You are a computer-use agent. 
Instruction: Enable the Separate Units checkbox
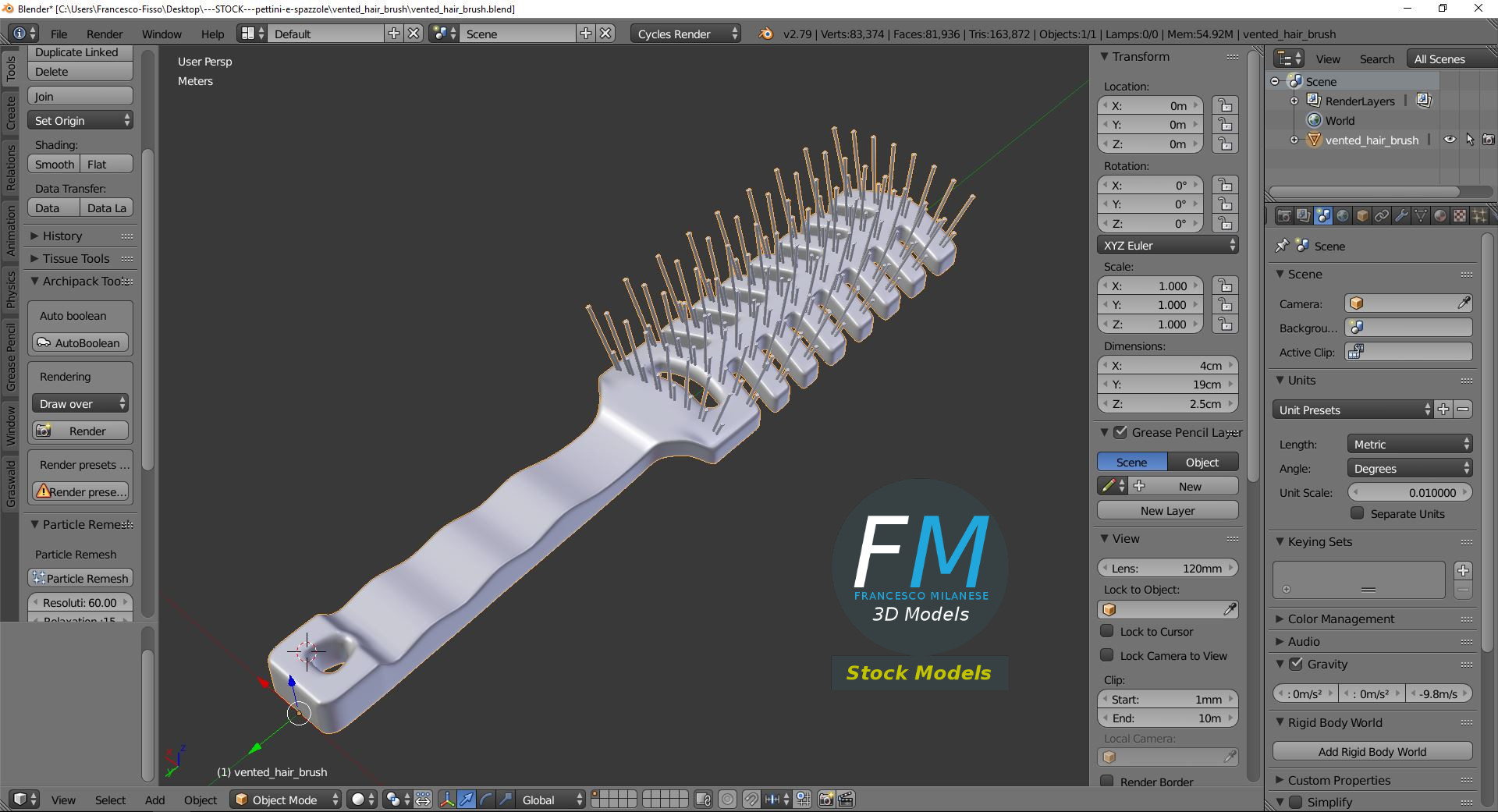pyautogui.click(x=1358, y=513)
